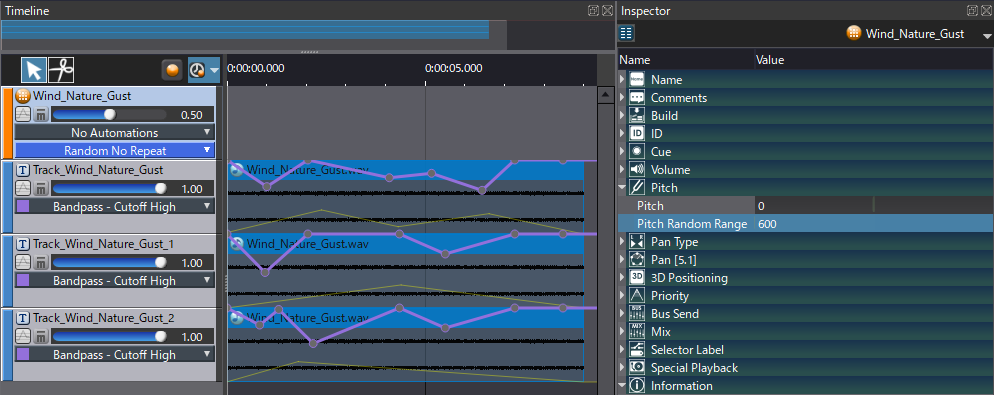
Task: Open Bandpass dropdown on Track_Wind_Nature_Gust
Action: [x=115, y=206]
